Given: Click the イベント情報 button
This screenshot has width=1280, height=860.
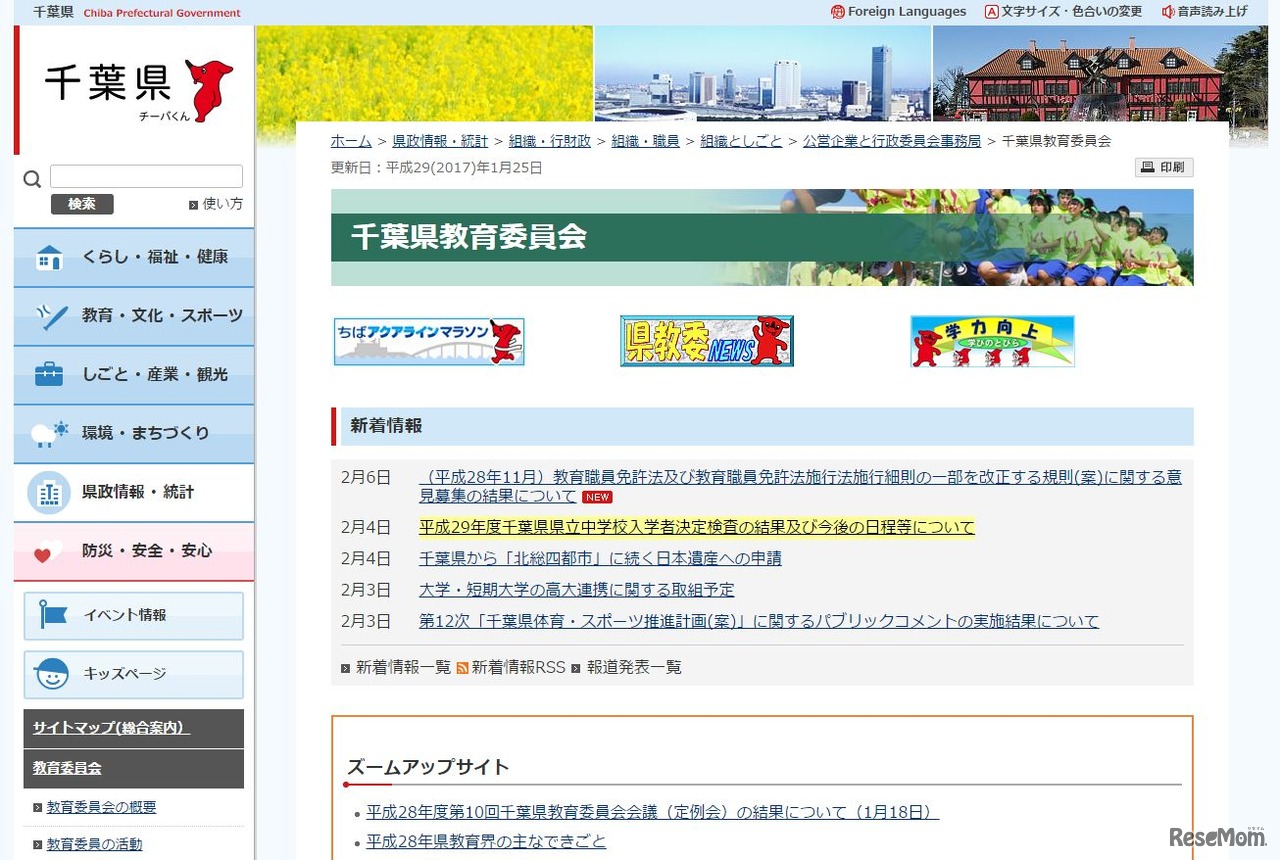Looking at the screenshot, I should point(134,616).
